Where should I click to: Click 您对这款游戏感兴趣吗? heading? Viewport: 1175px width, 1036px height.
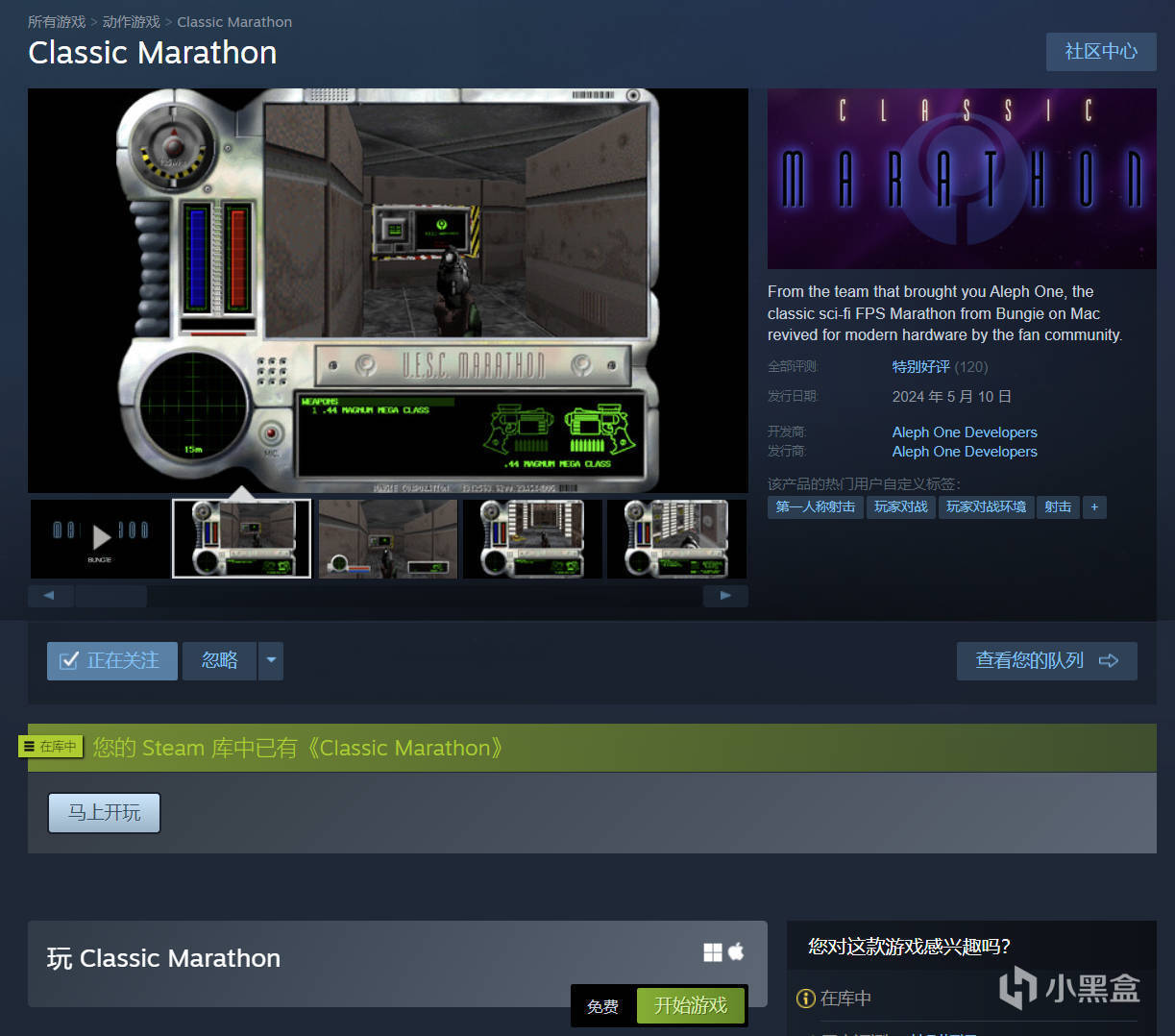pyautogui.click(x=909, y=947)
